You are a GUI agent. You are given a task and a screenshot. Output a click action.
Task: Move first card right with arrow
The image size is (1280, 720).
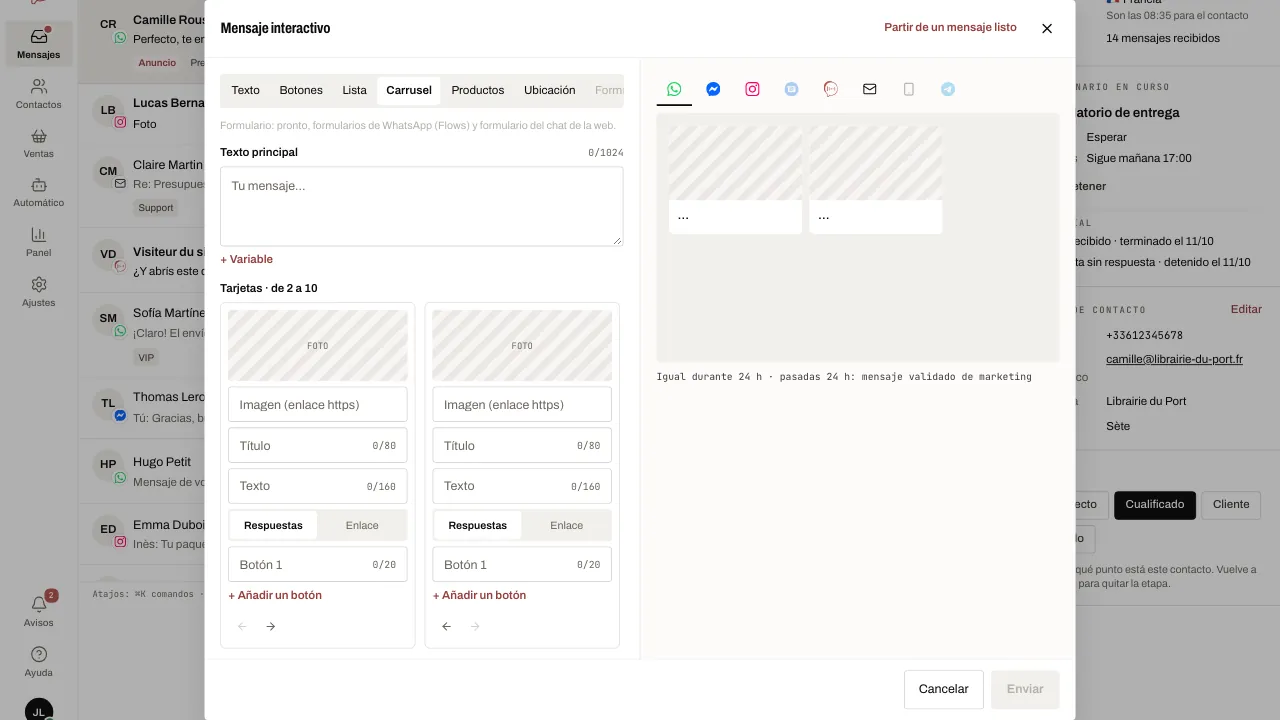[270, 626]
